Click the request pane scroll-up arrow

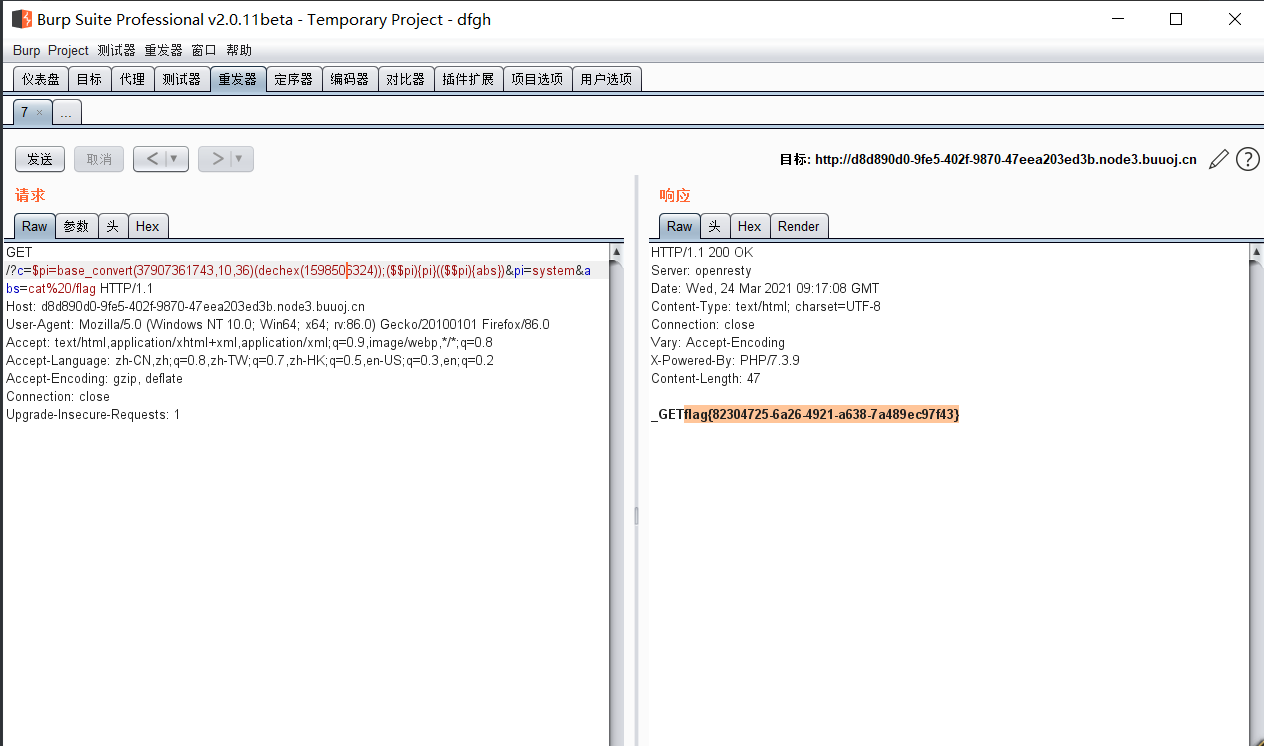click(617, 252)
